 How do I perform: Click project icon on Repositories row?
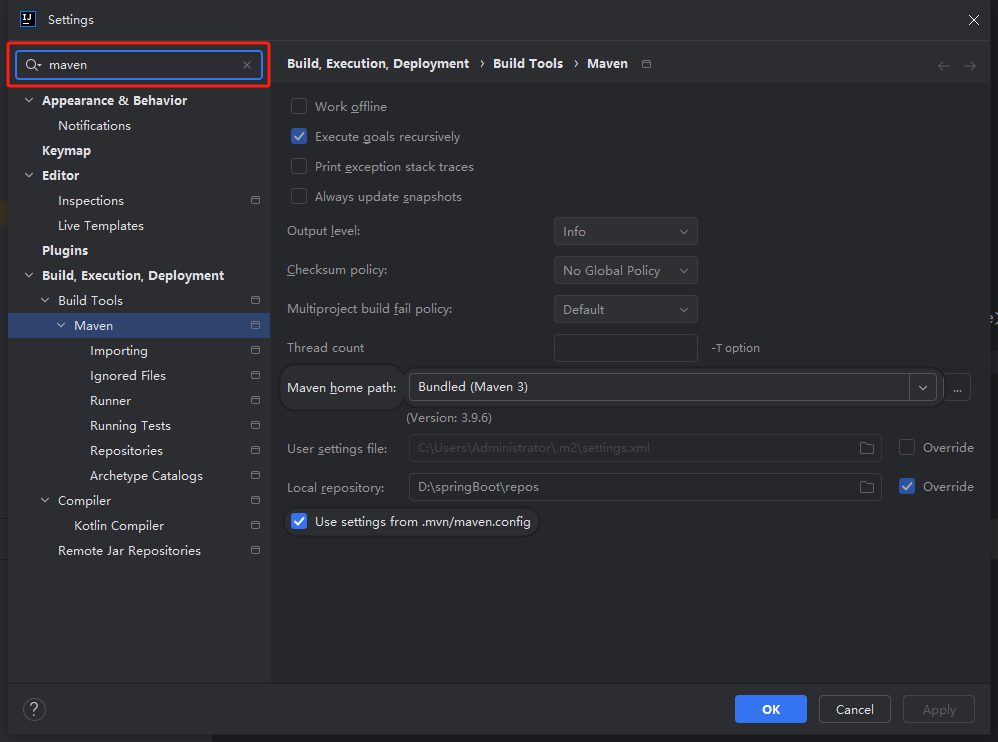point(255,450)
